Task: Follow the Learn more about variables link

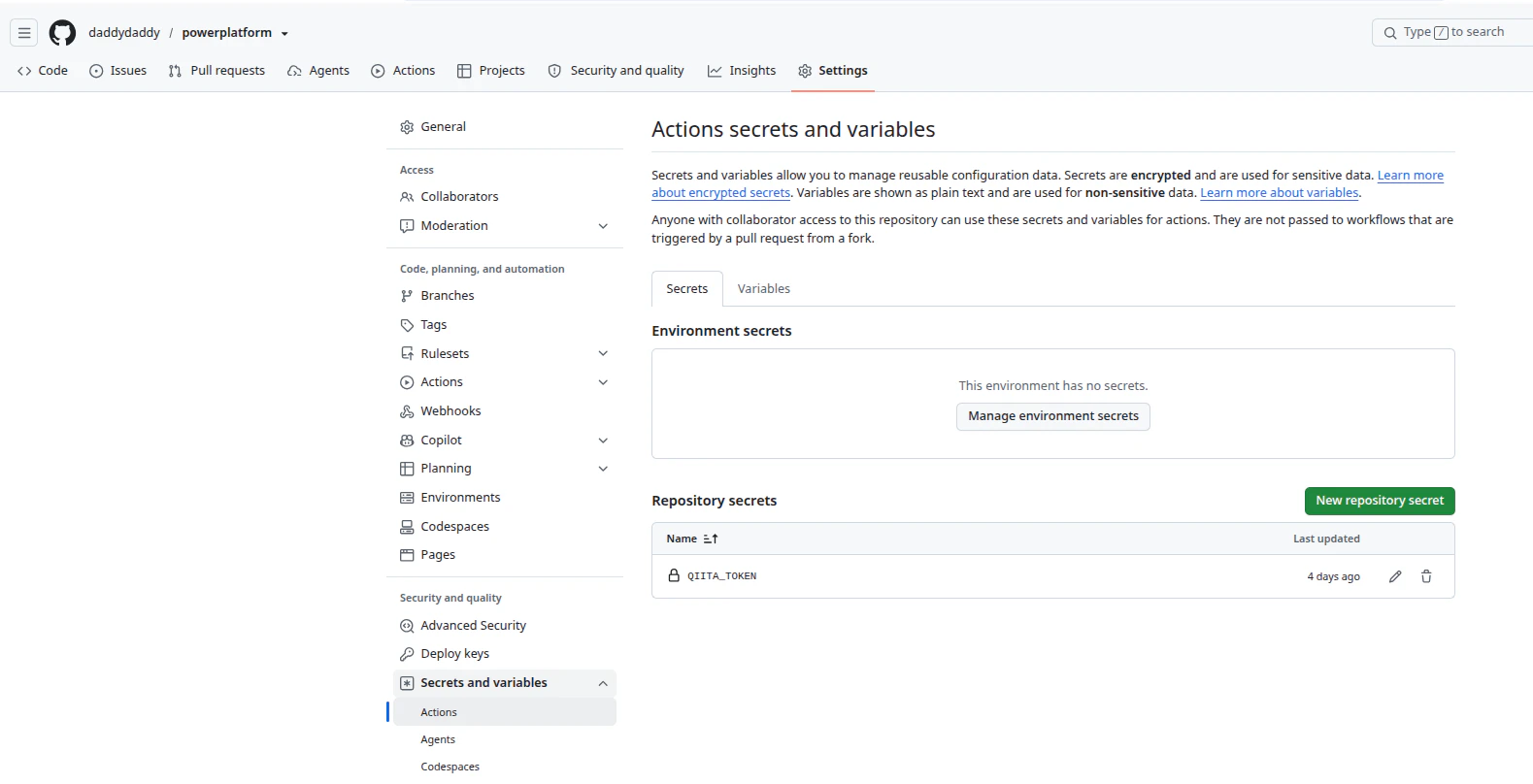Action: [x=1280, y=193]
